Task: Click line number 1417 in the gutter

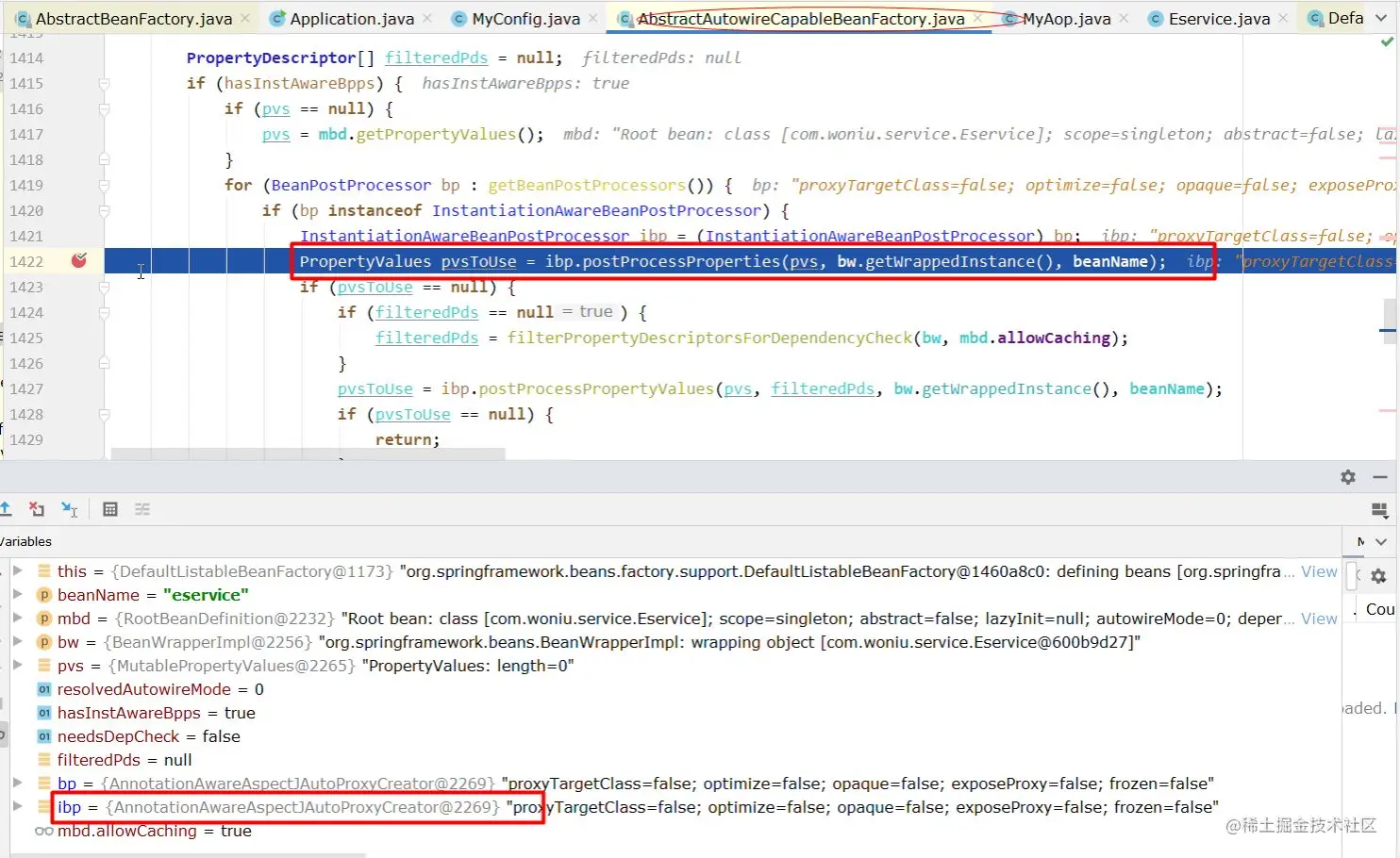Action: coord(26,134)
